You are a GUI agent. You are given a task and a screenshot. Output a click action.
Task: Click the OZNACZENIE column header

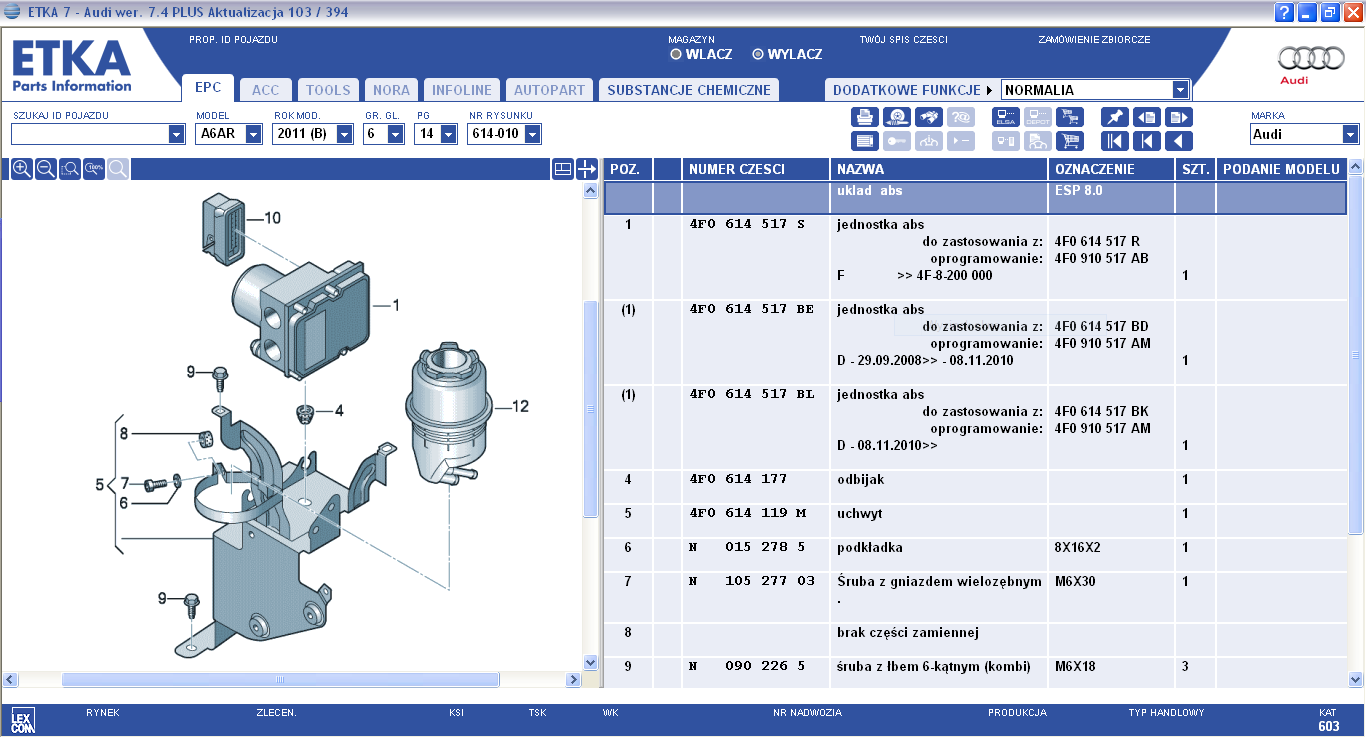coord(1111,169)
